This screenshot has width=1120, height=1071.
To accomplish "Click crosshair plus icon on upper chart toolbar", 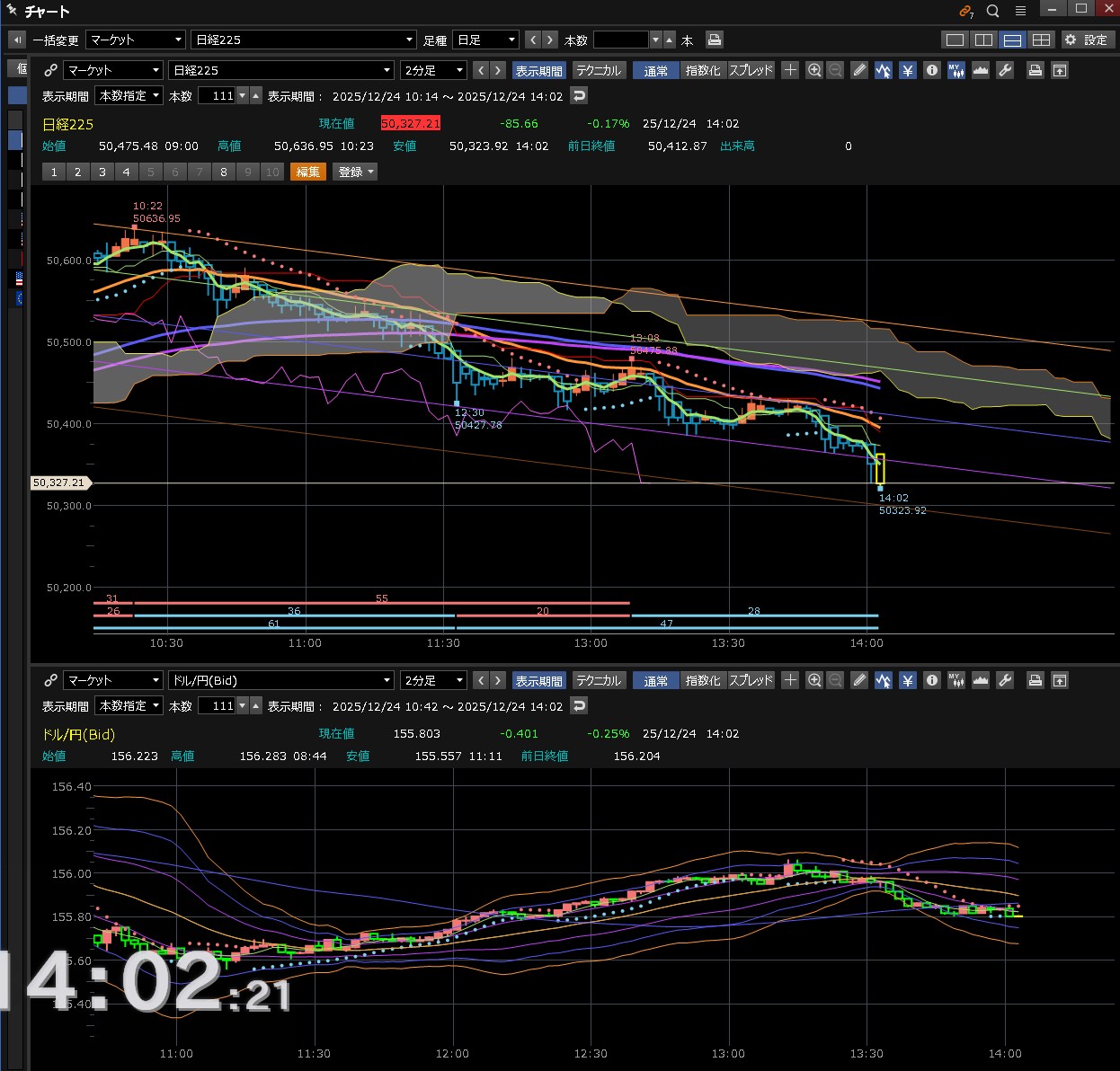I will click(x=790, y=70).
